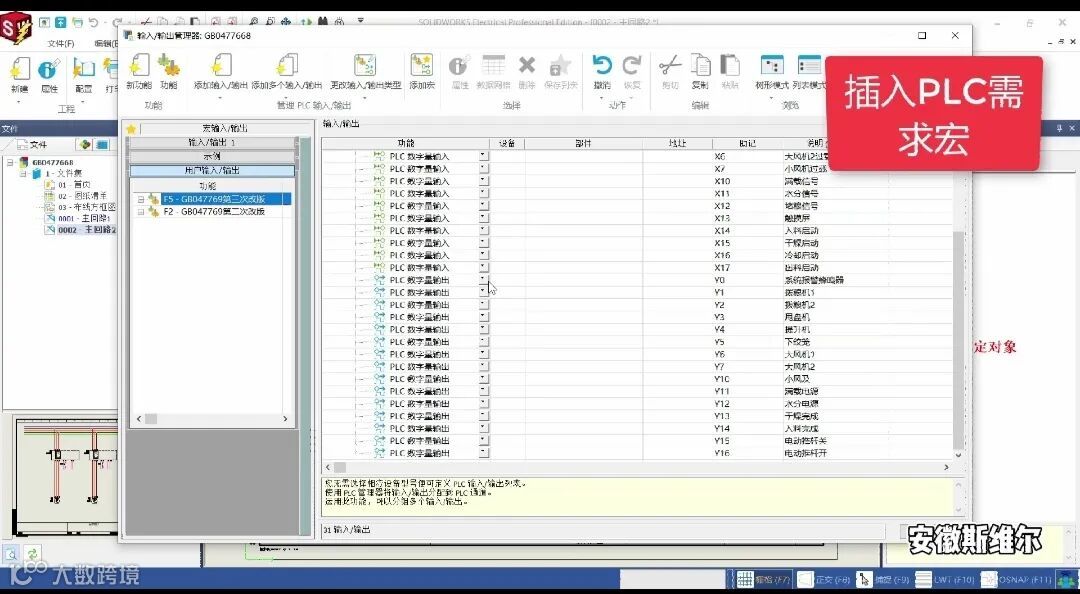Click the 恢复 redo icon
1080x594 pixels.
[x=632, y=66]
